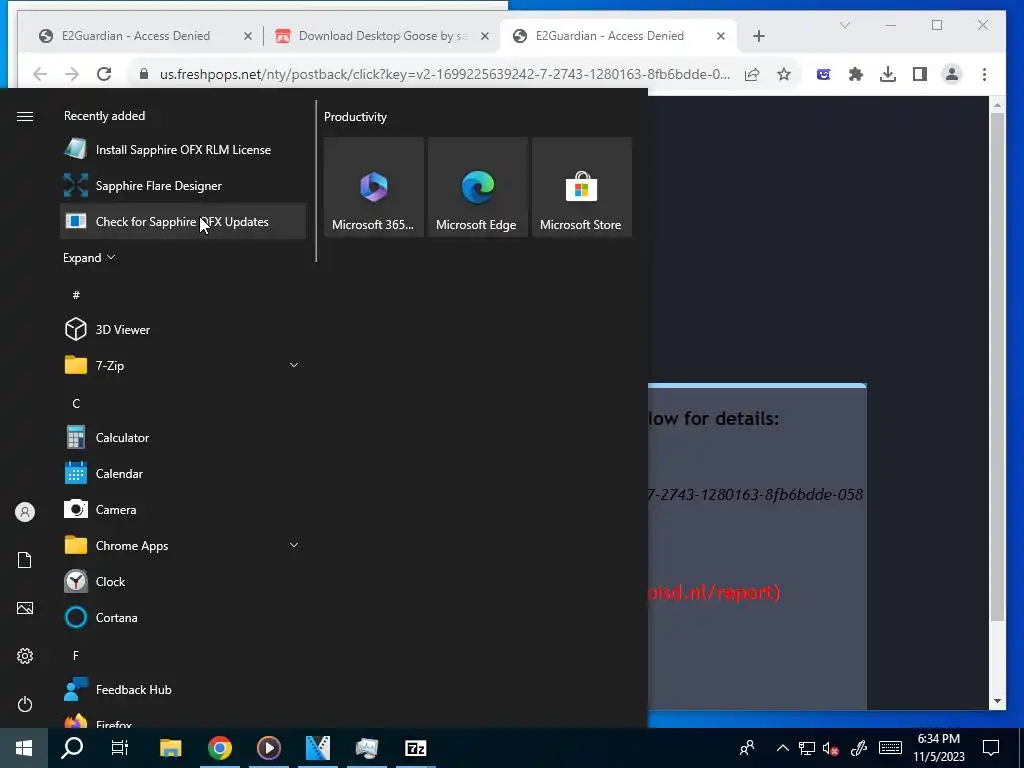Close the Download Desktop Goose tab

point(485,36)
